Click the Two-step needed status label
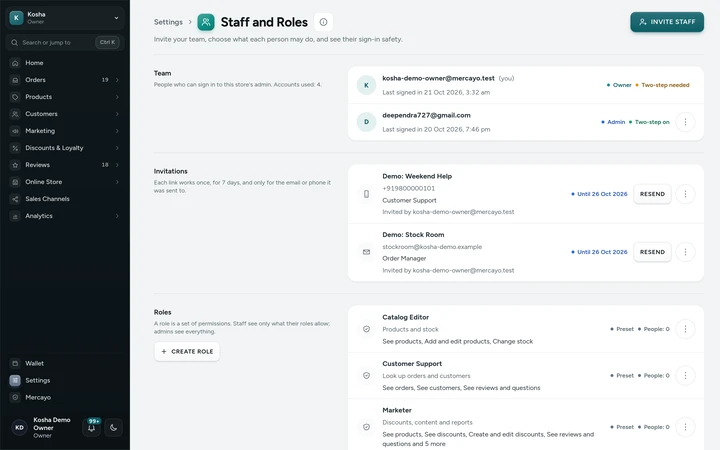 (x=665, y=85)
